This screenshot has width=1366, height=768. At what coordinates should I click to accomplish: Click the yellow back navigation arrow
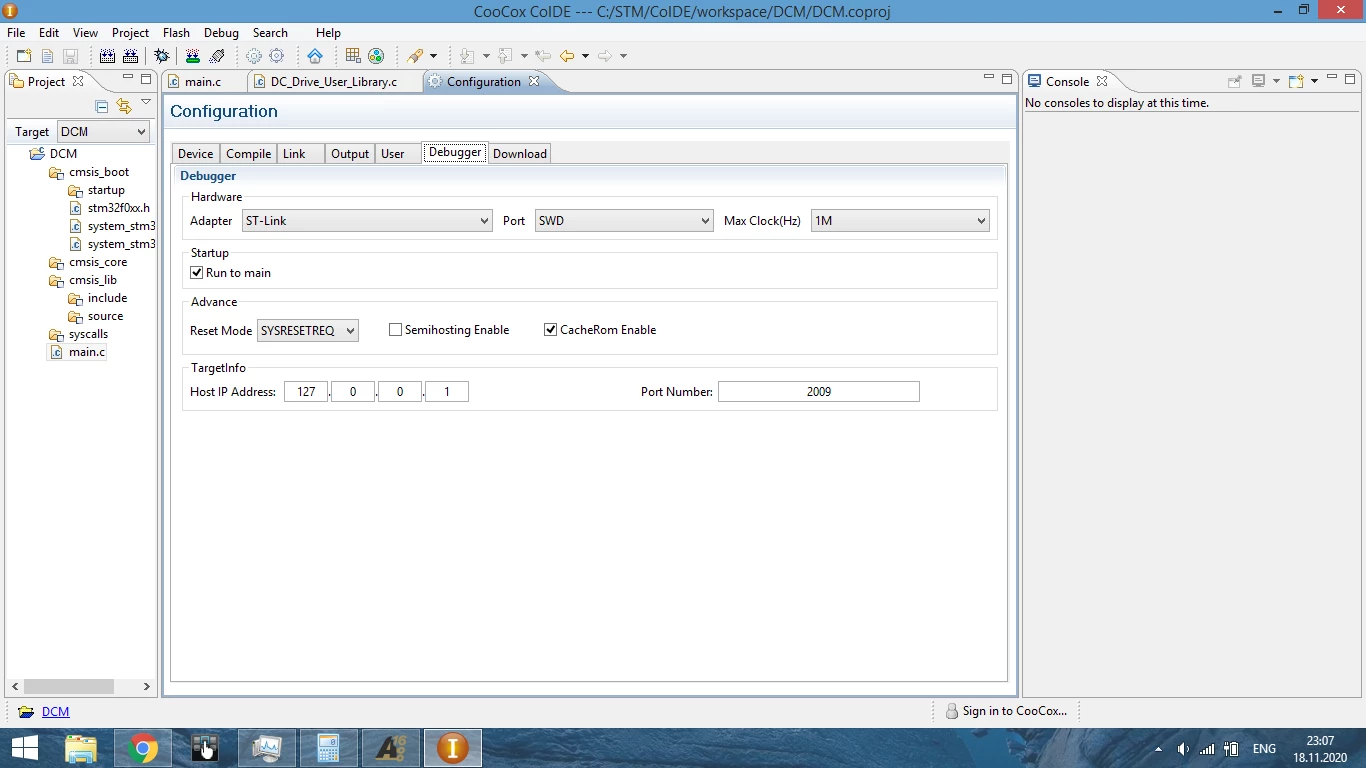coord(567,56)
